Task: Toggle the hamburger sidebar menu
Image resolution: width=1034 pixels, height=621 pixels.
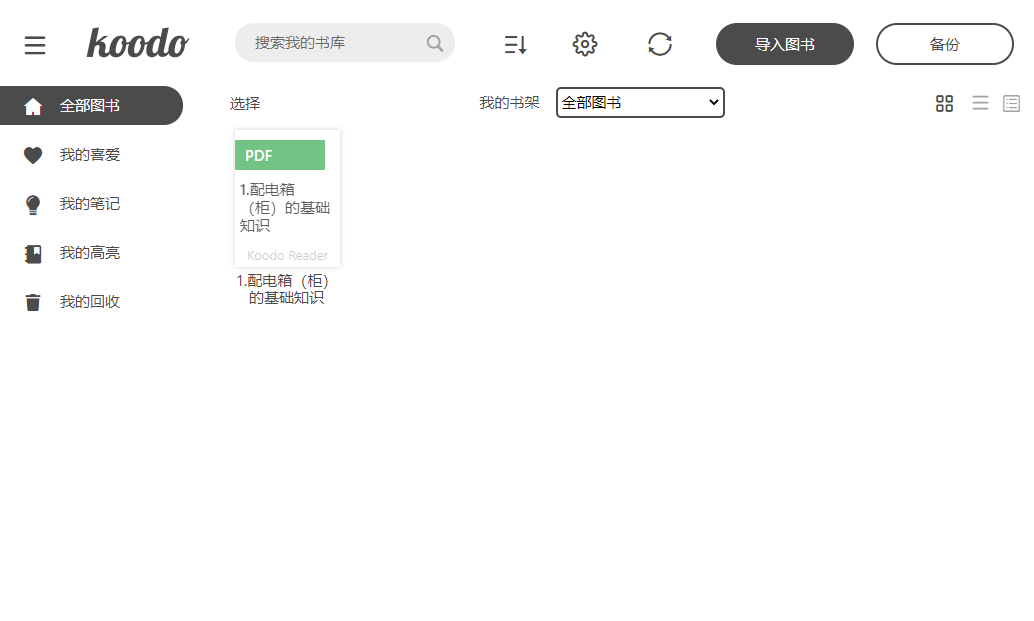Action: (x=35, y=45)
